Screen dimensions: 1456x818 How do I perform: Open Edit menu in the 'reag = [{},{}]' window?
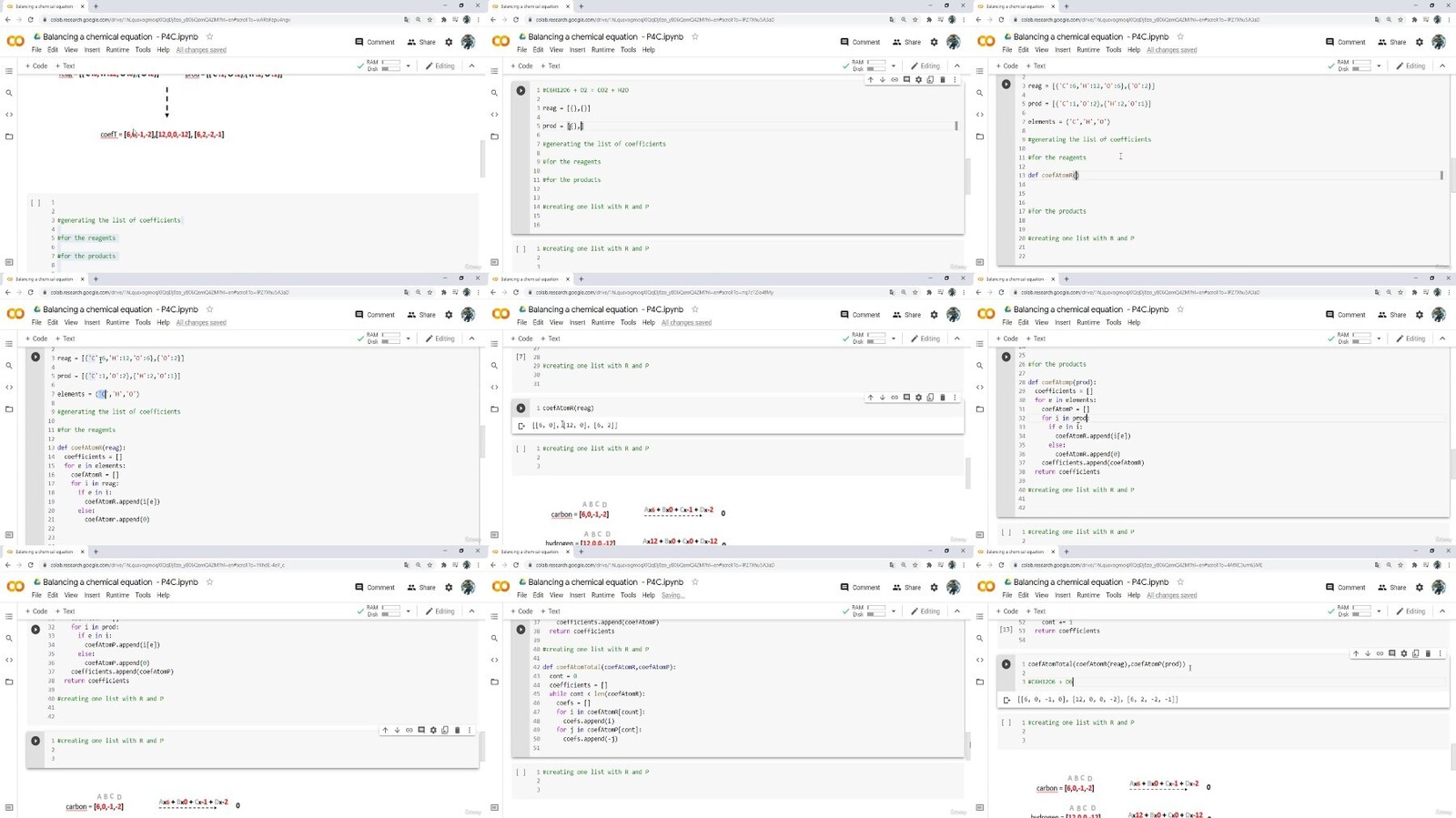click(x=538, y=50)
